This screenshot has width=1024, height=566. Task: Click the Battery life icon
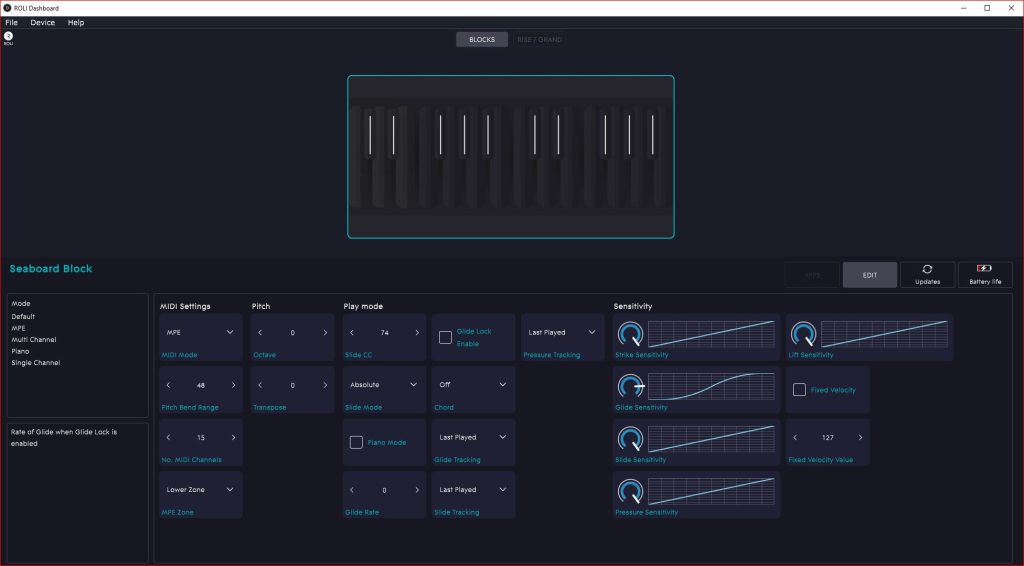point(984,268)
